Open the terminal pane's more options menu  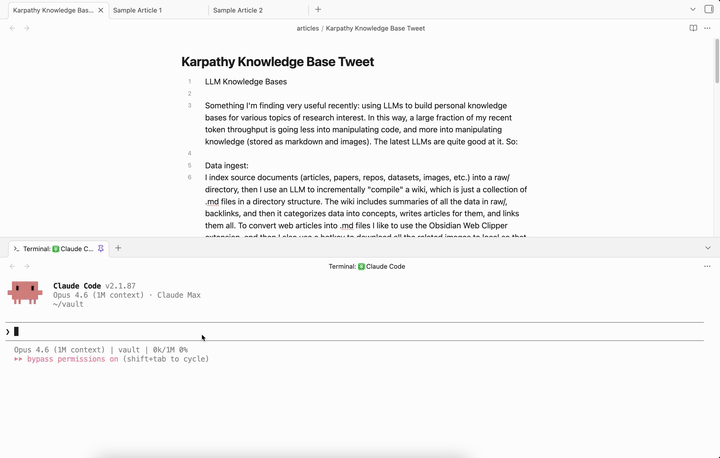[x=708, y=266]
